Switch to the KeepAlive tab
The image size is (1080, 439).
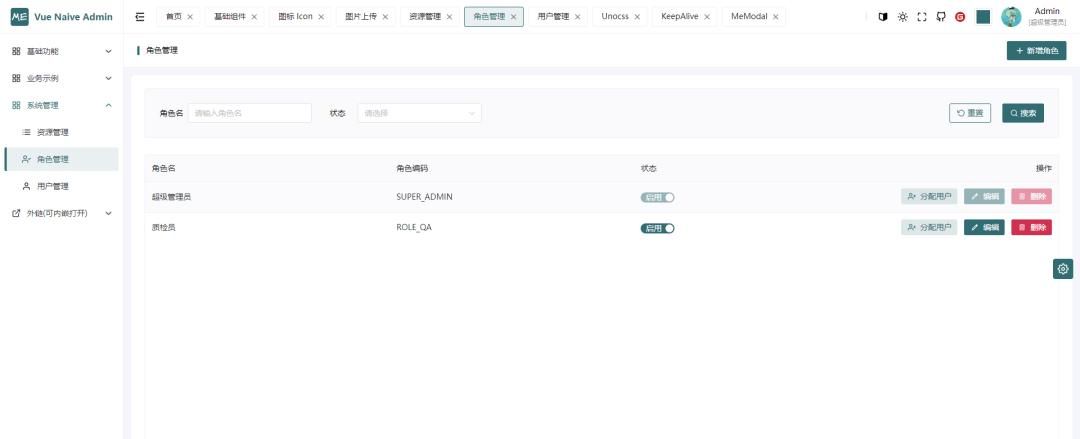click(680, 17)
